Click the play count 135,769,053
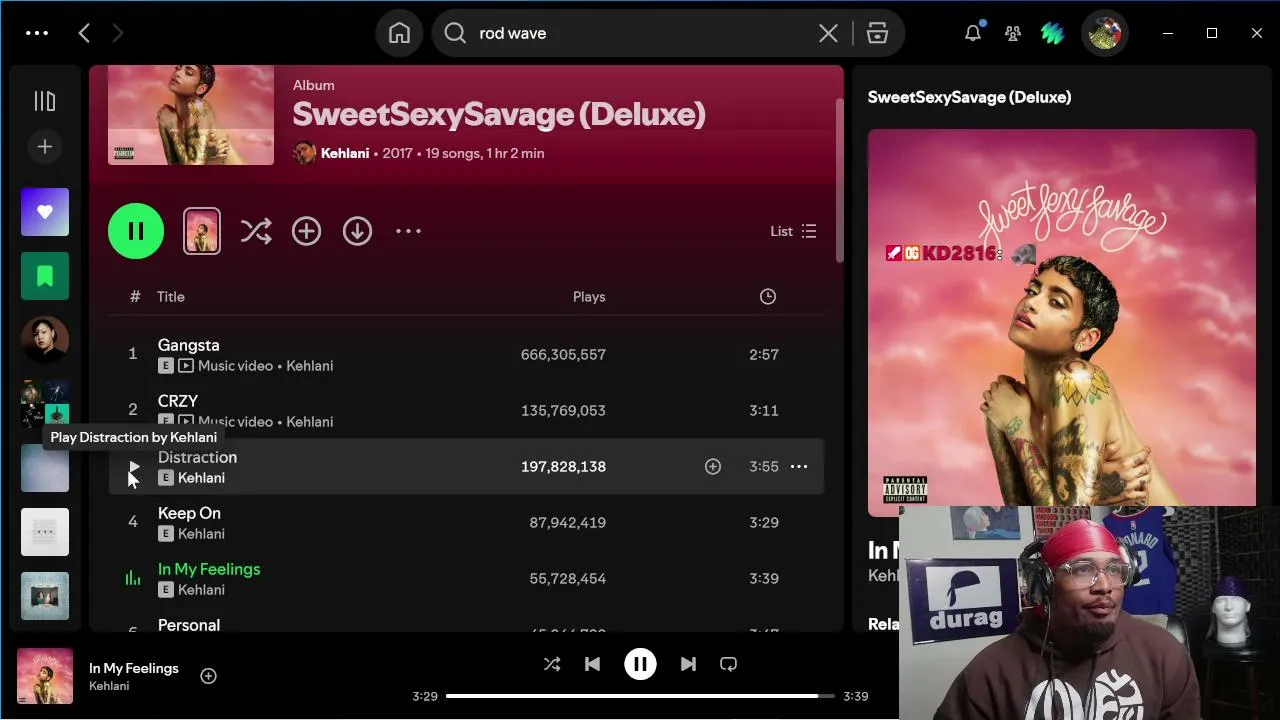The image size is (1280, 720). pos(563,410)
